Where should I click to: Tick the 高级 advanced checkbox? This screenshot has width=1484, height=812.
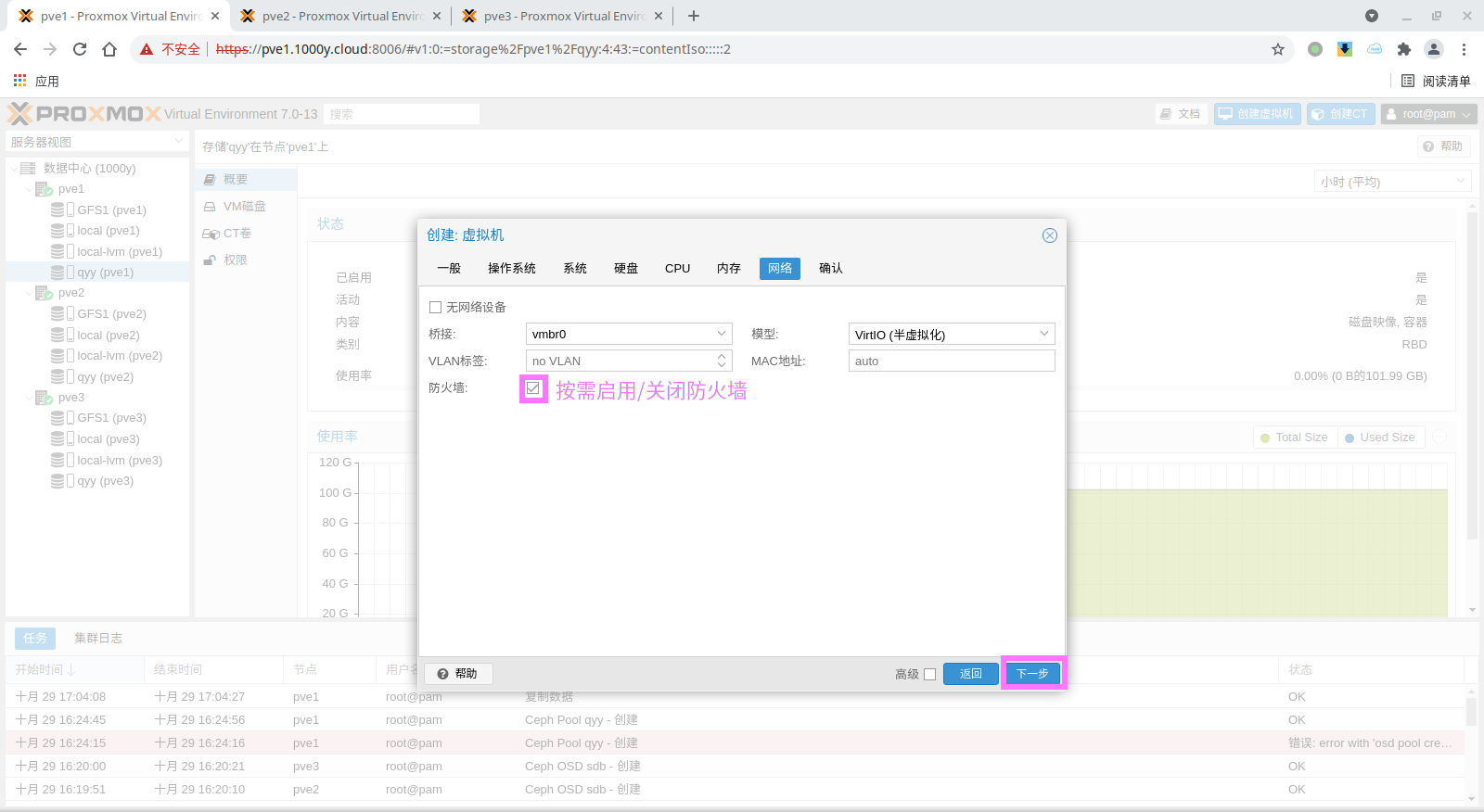(x=929, y=675)
